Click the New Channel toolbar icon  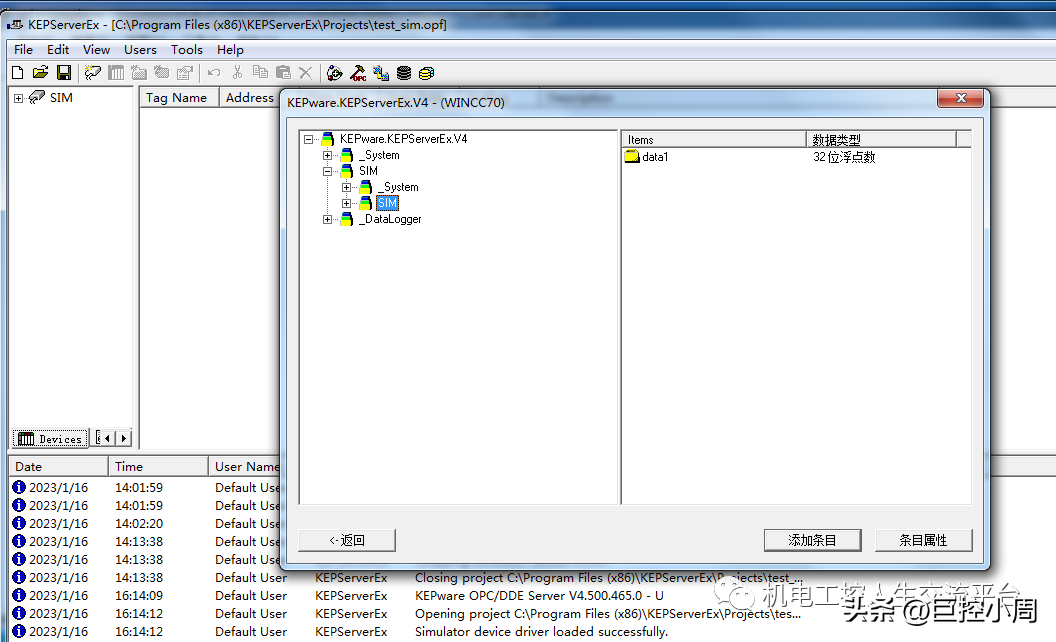93,73
